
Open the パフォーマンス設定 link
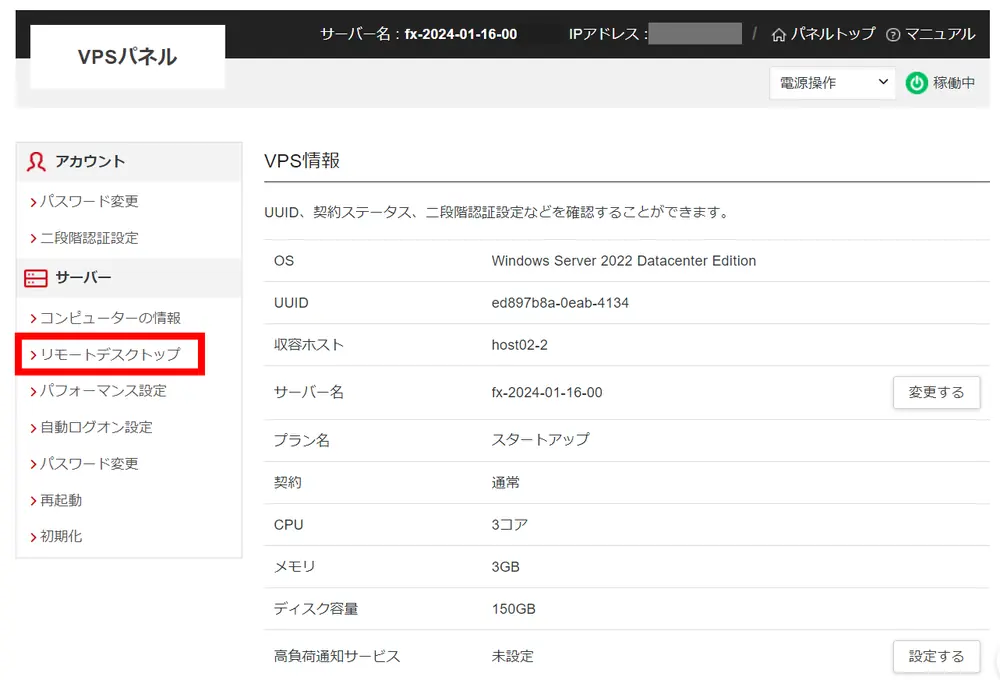(x=100, y=390)
